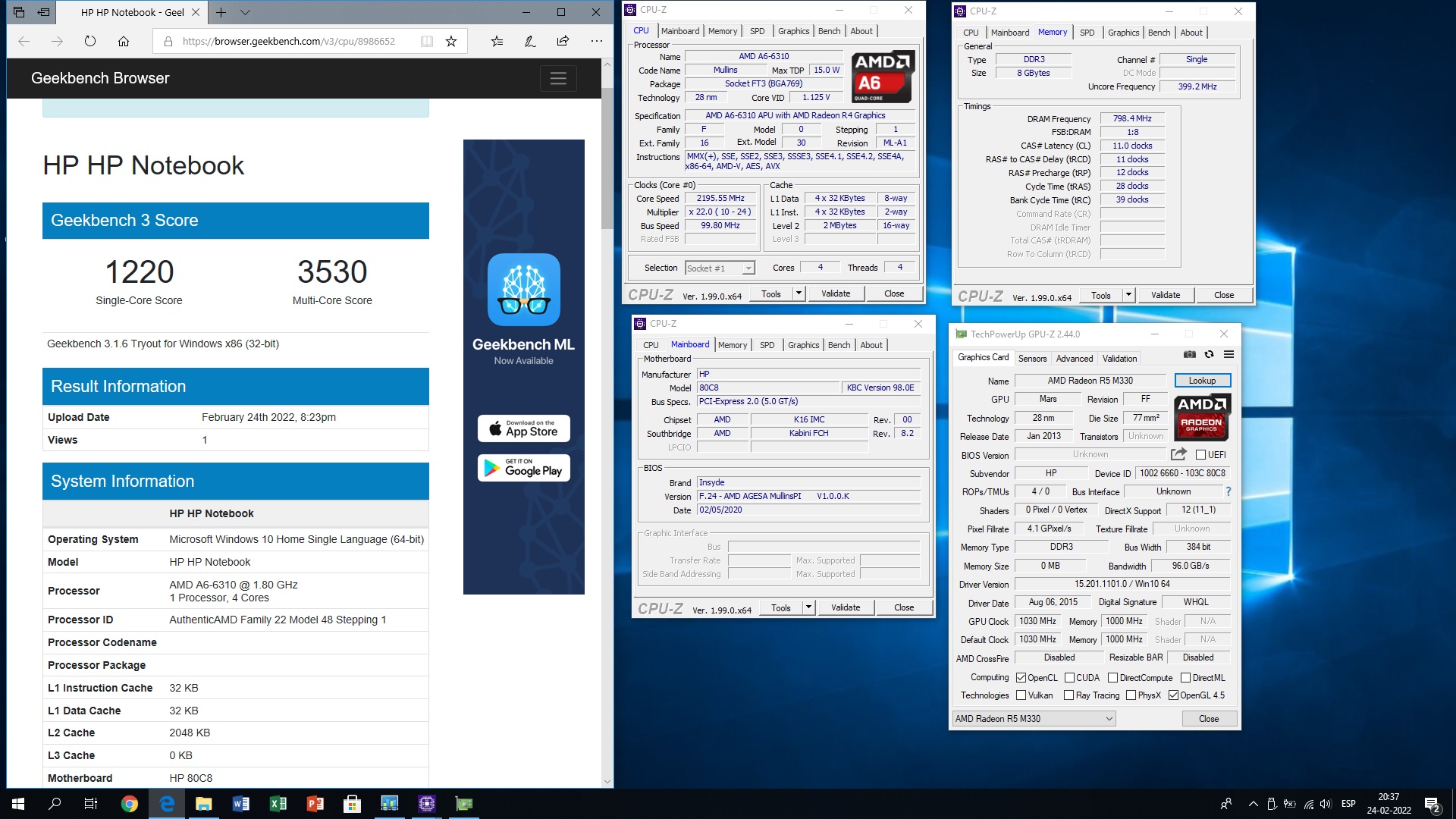The width and height of the screenshot is (1456, 819).
Task: Open Tools dropdown arrow in CPU-Z CPU window
Action: pyautogui.click(x=799, y=293)
